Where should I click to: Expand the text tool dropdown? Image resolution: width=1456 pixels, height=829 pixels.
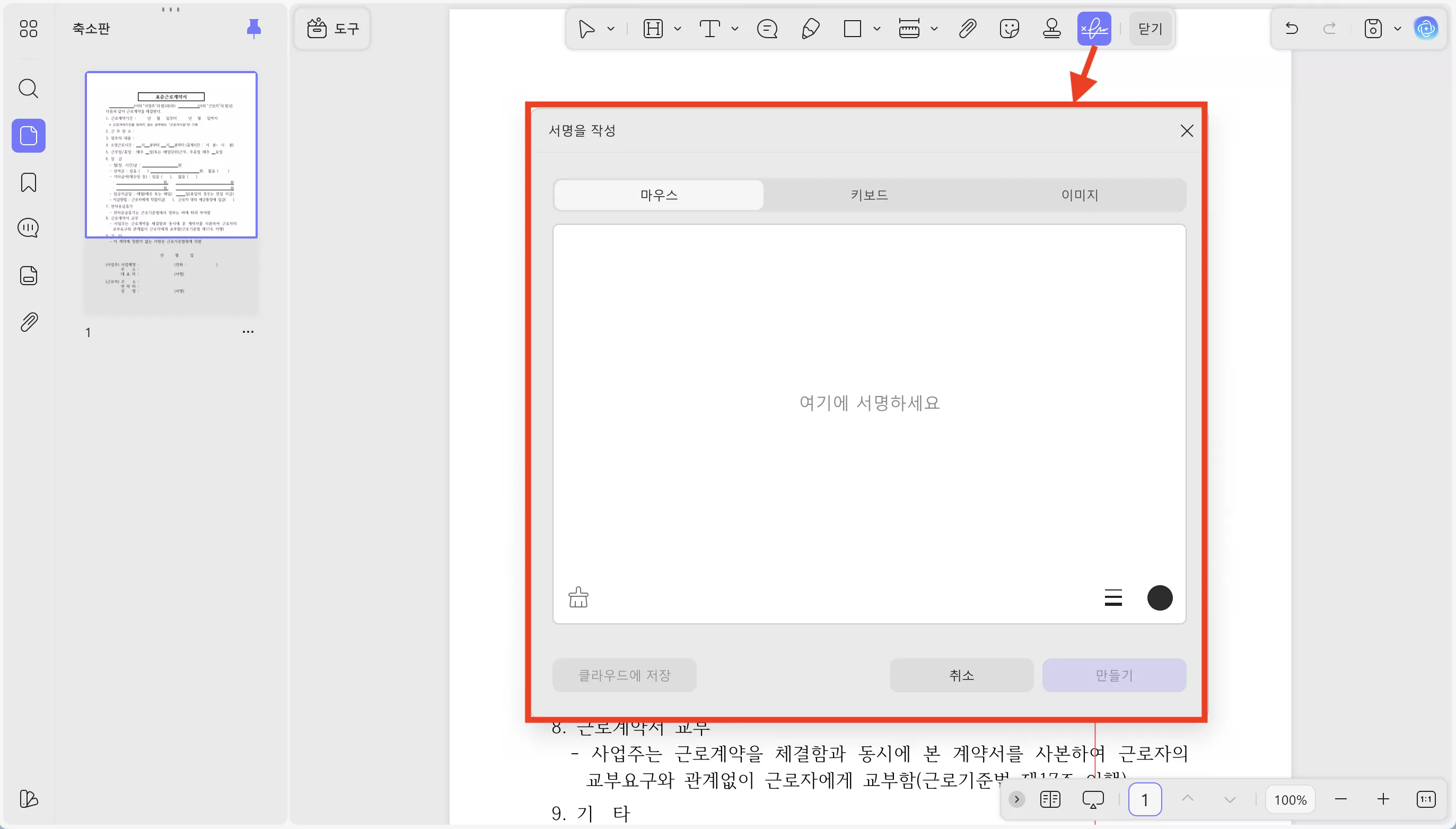pos(734,28)
